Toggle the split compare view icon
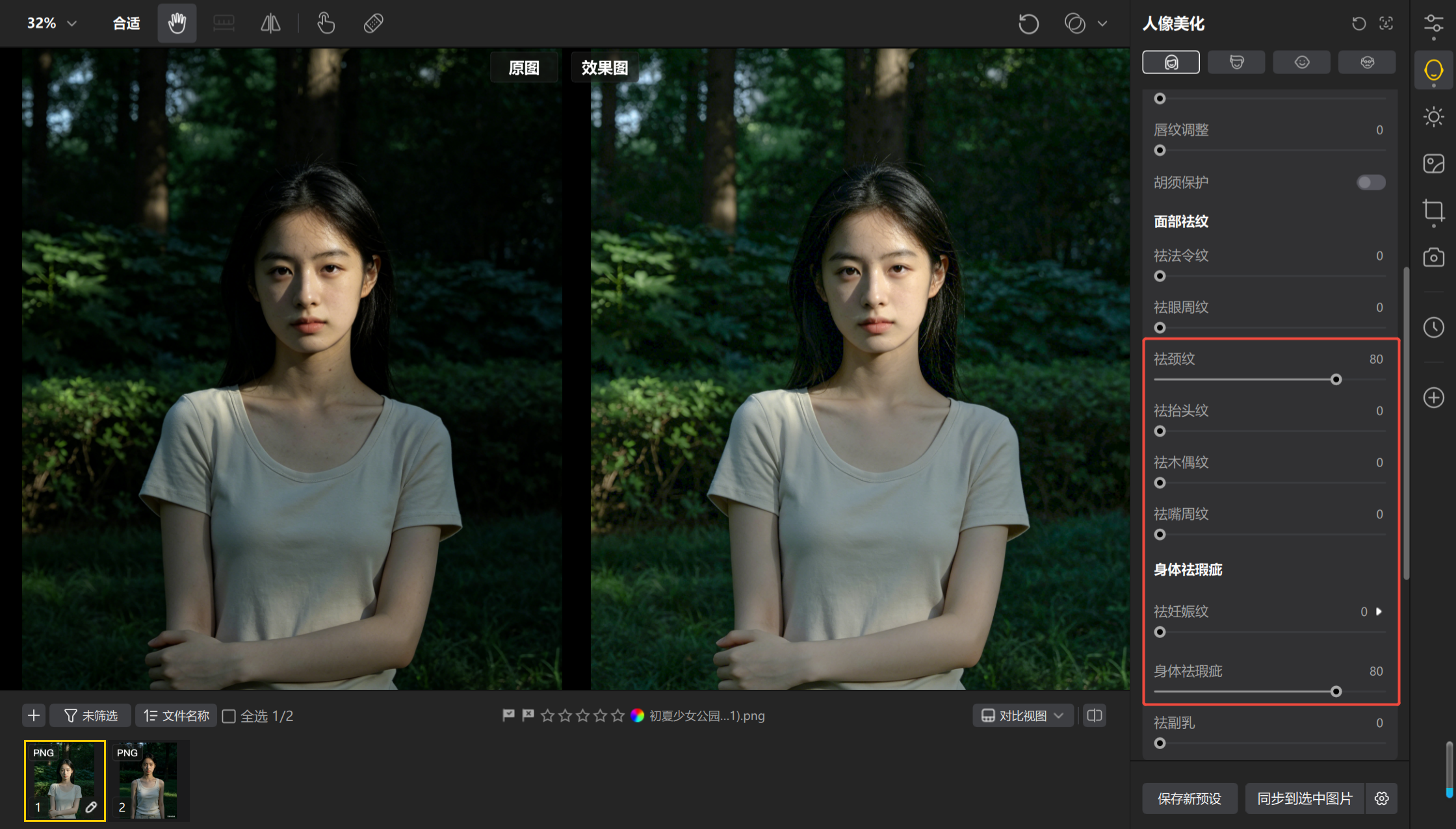The image size is (1456, 829). coord(1095,715)
